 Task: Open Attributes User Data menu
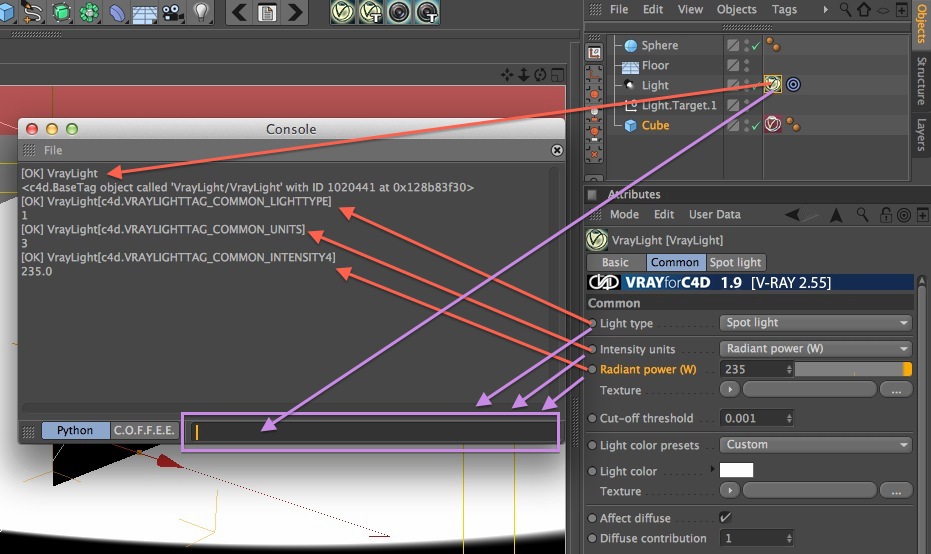(x=714, y=214)
